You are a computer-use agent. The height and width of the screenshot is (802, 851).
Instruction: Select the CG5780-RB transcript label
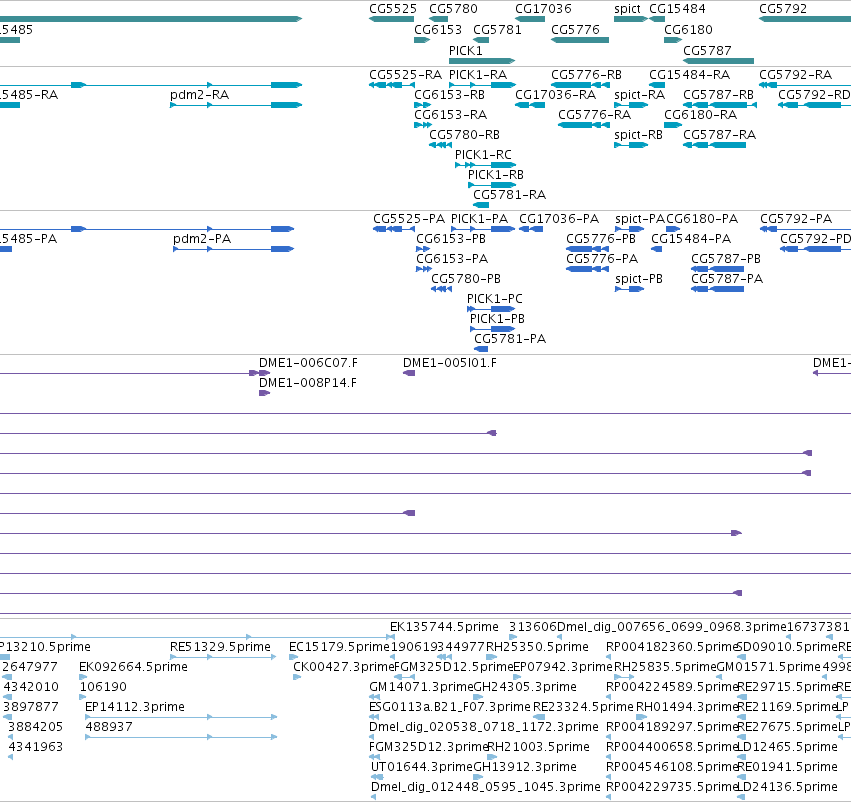[465, 135]
